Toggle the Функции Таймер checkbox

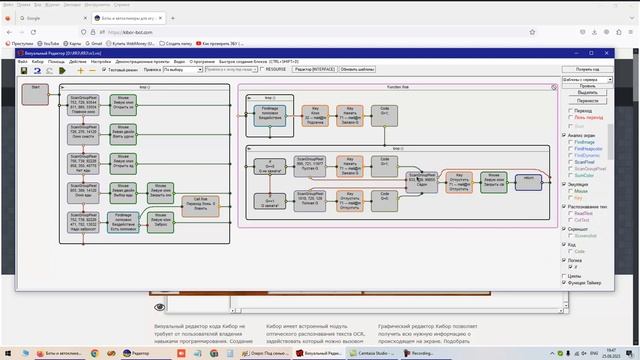pos(564,282)
